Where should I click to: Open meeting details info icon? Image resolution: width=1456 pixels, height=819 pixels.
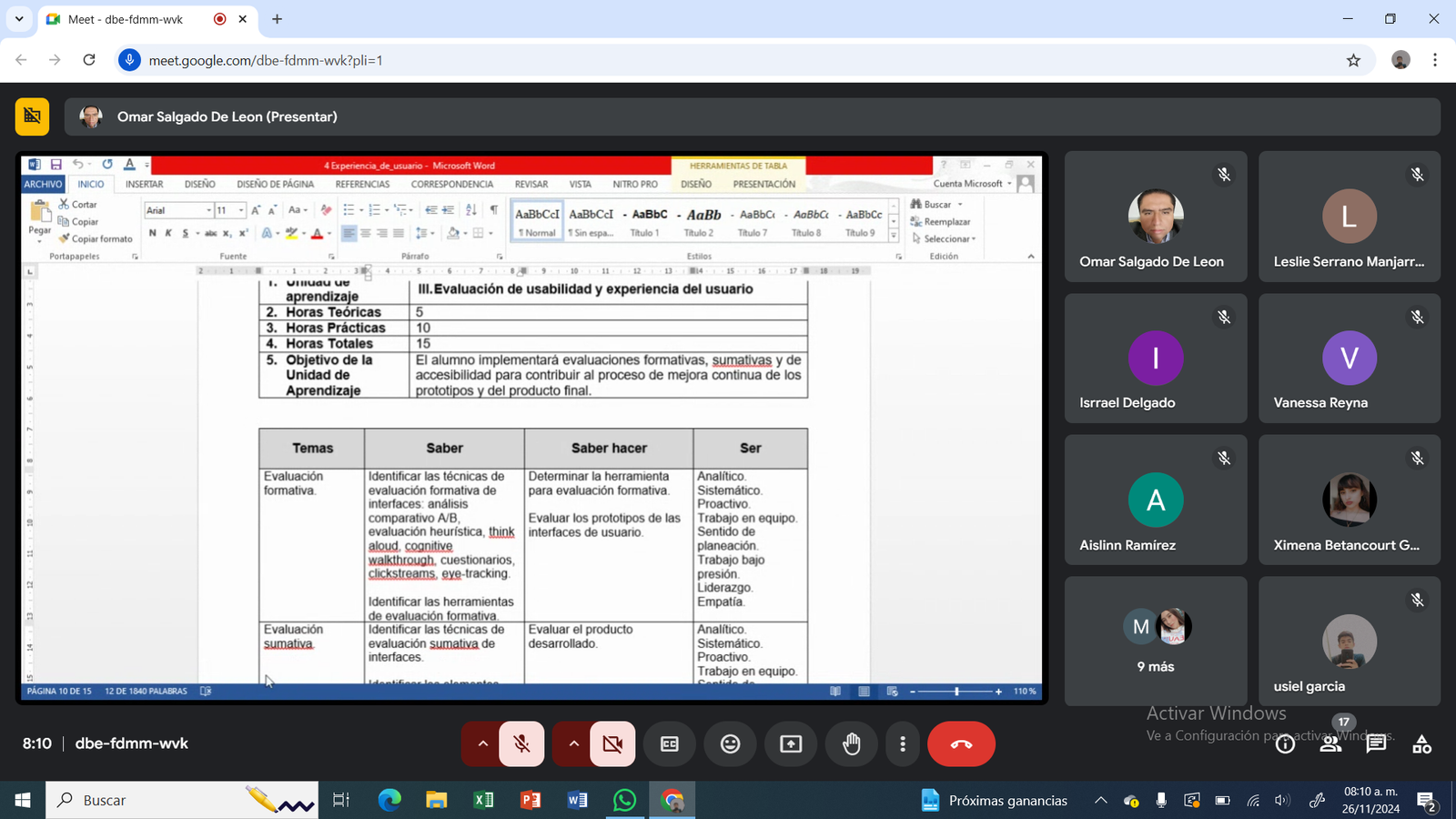tap(1285, 743)
